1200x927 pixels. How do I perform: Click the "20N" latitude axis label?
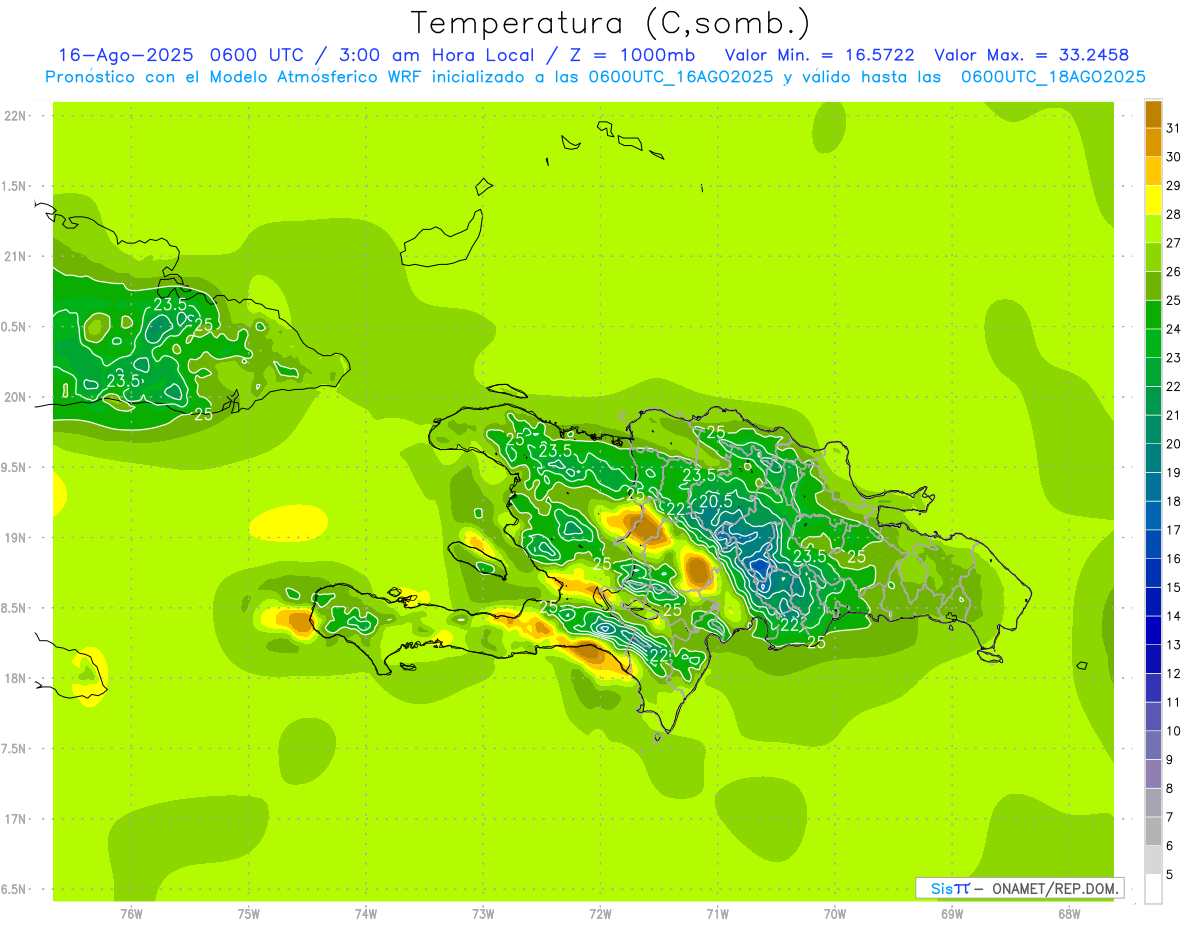(x=17, y=397)
